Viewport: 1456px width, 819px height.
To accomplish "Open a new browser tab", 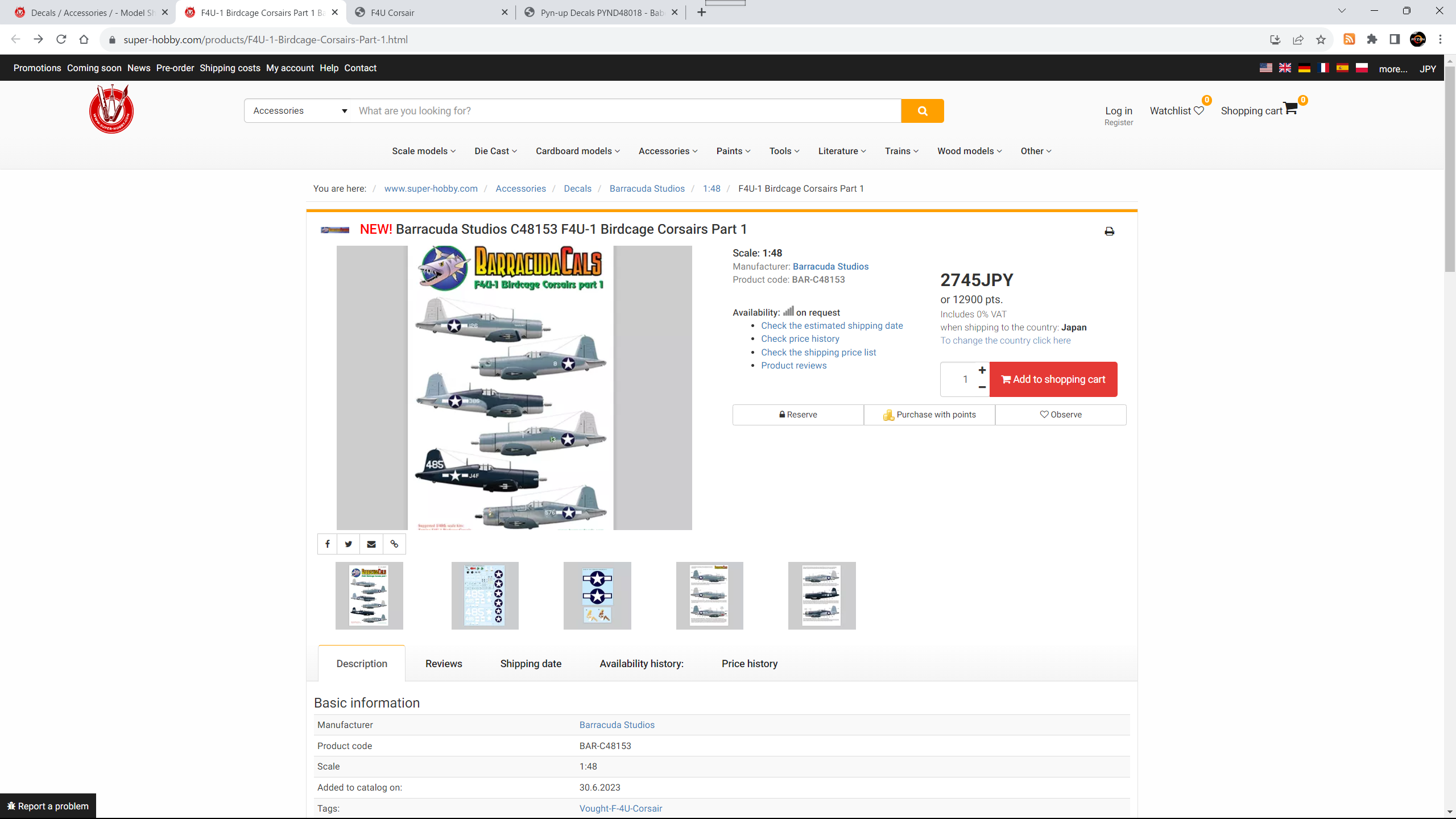I will pyautogui.click(x=701, y=13).
